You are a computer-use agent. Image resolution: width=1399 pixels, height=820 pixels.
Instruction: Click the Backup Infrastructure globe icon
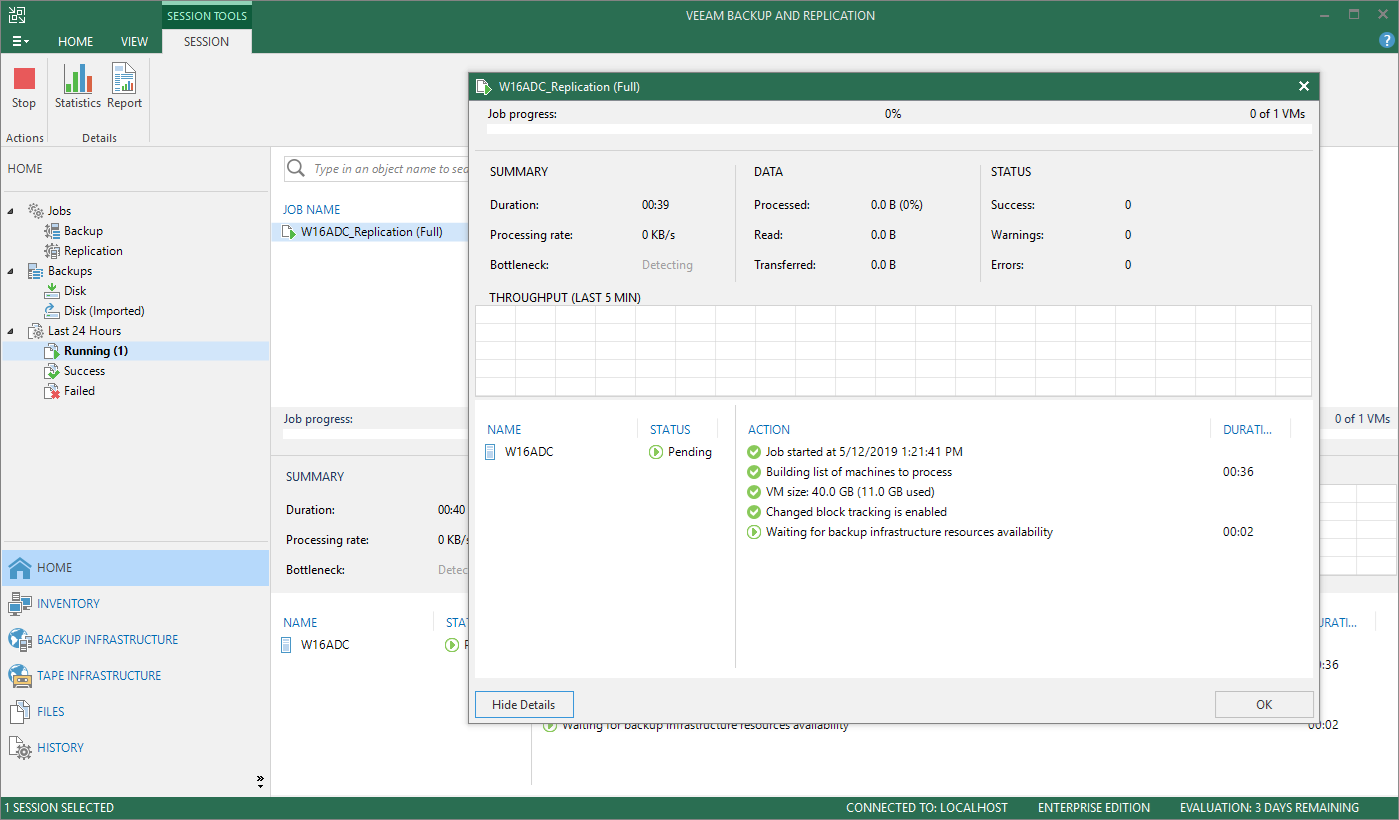20,640
